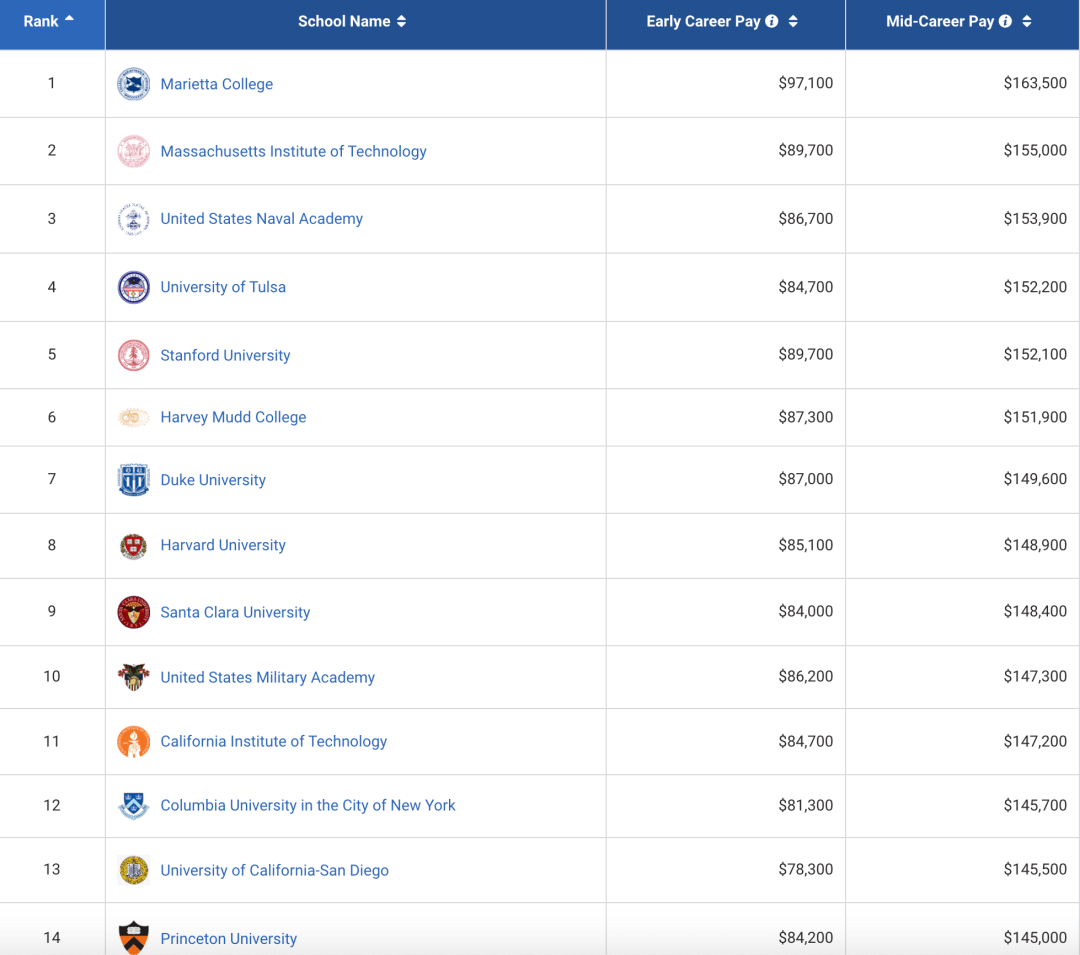
Task: Select the rank 13 cell
Action: pyautogui.click(x=52, y=869)
